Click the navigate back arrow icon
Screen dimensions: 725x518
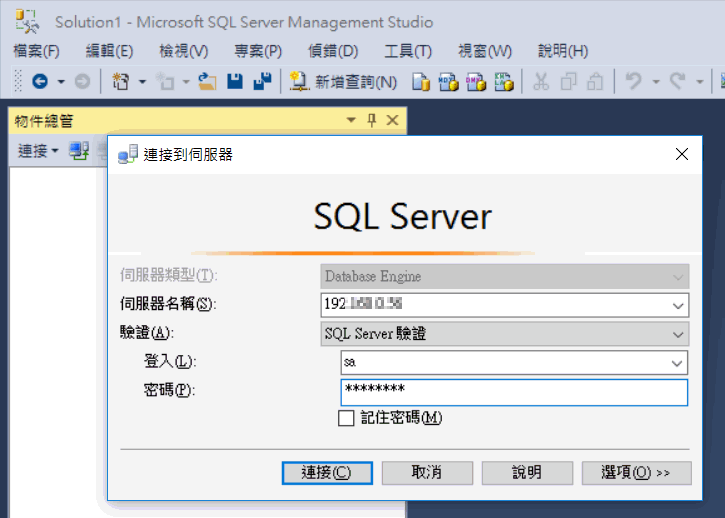(40, 82)
